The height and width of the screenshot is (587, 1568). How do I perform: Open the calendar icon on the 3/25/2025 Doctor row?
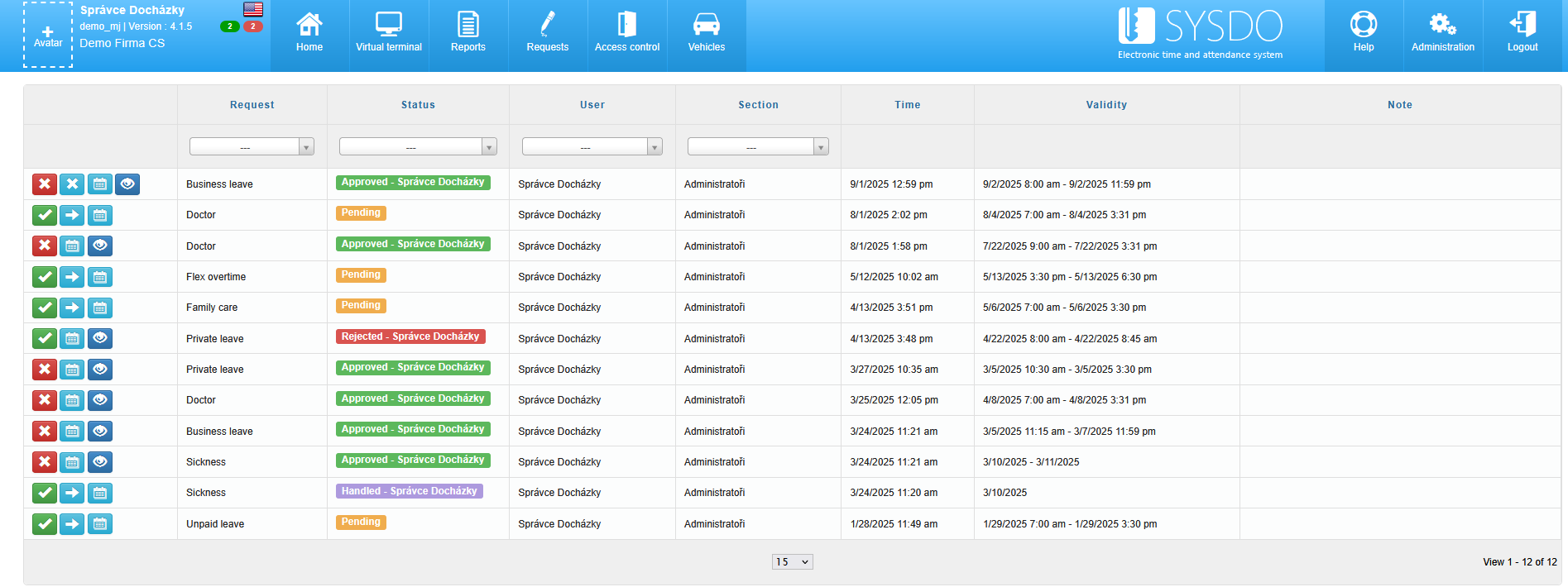click(72, 400)
